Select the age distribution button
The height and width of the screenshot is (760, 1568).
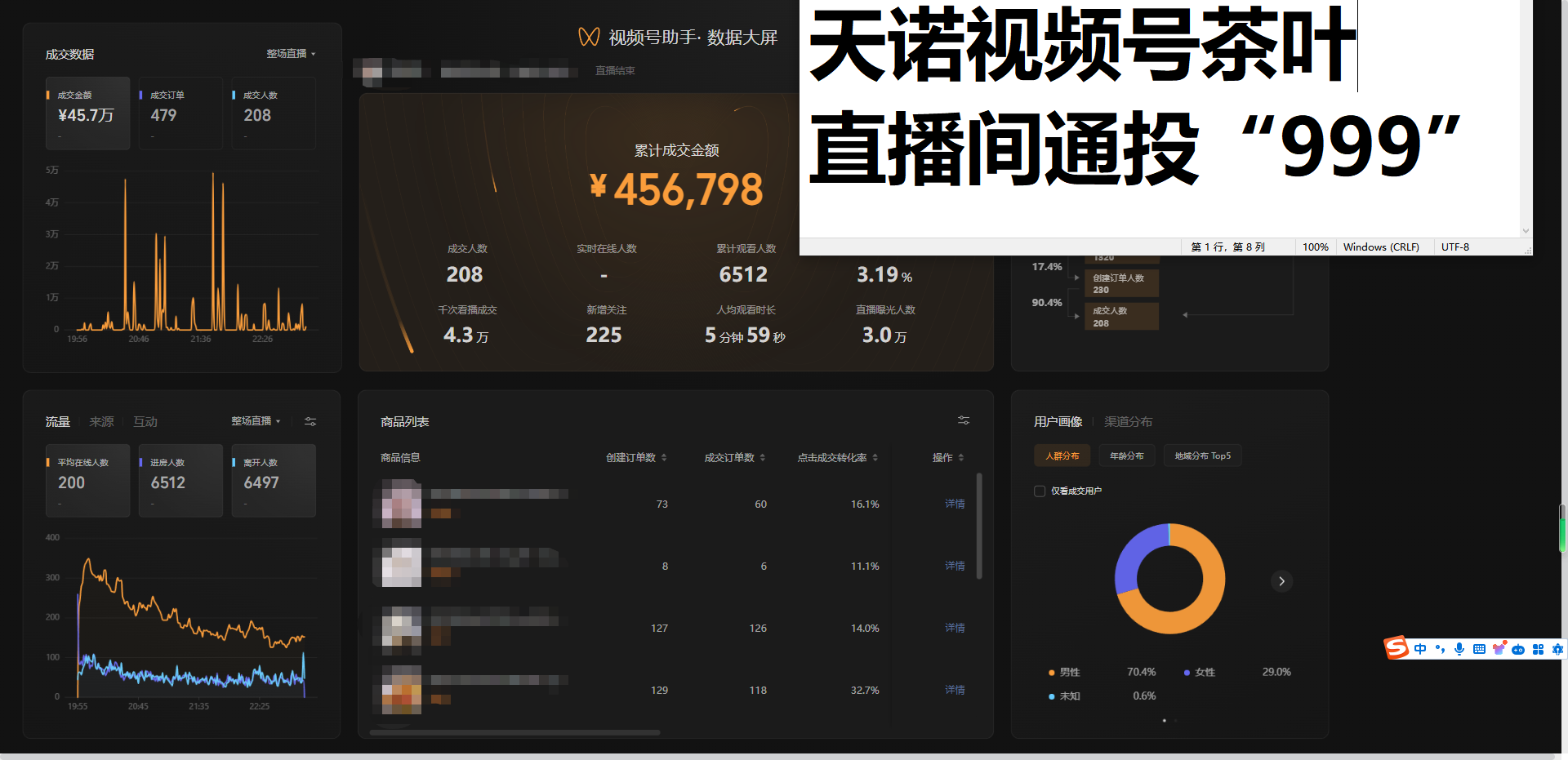pos(1127,456)
